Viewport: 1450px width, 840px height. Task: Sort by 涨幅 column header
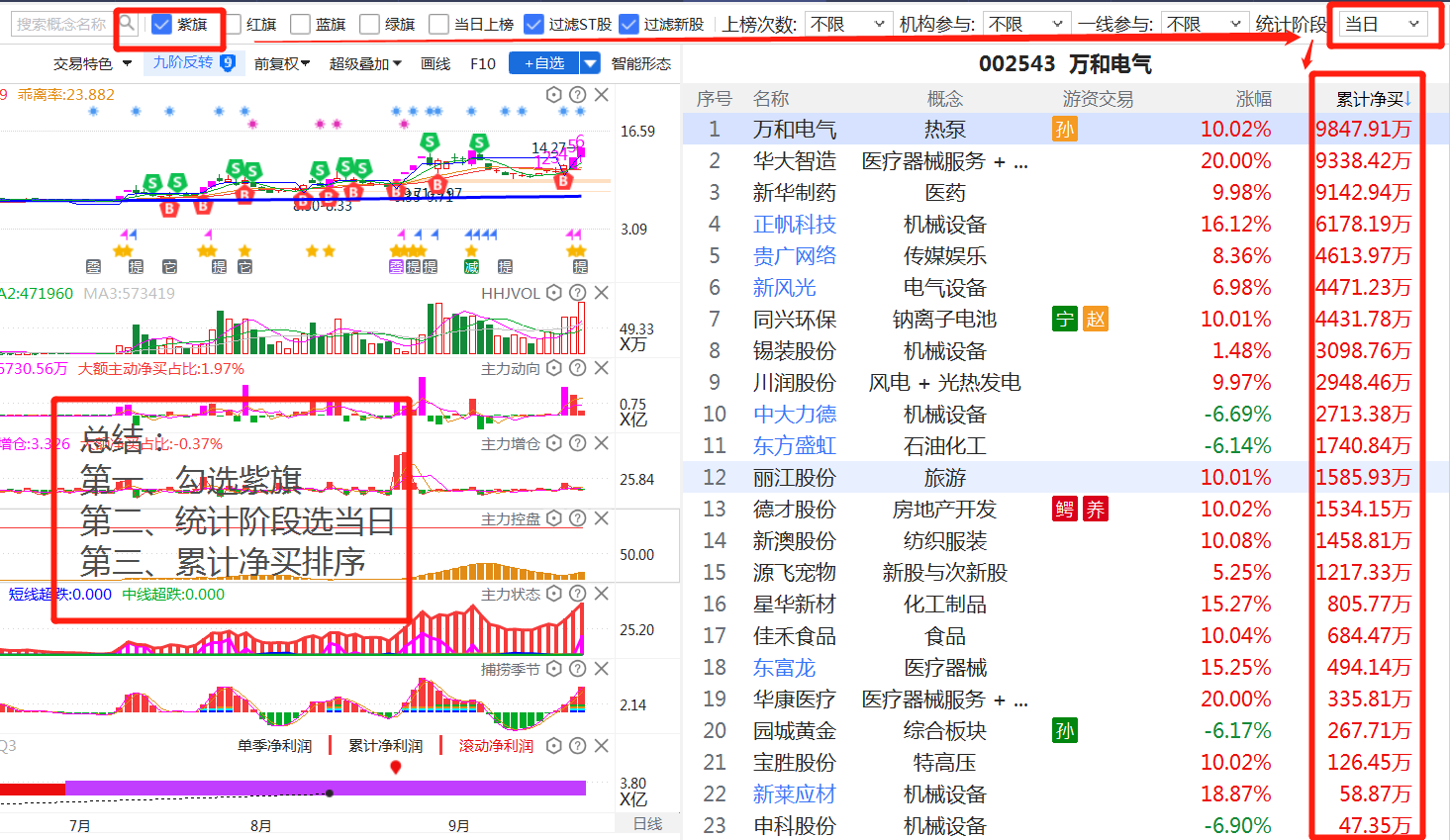[x=1253, y=99]
